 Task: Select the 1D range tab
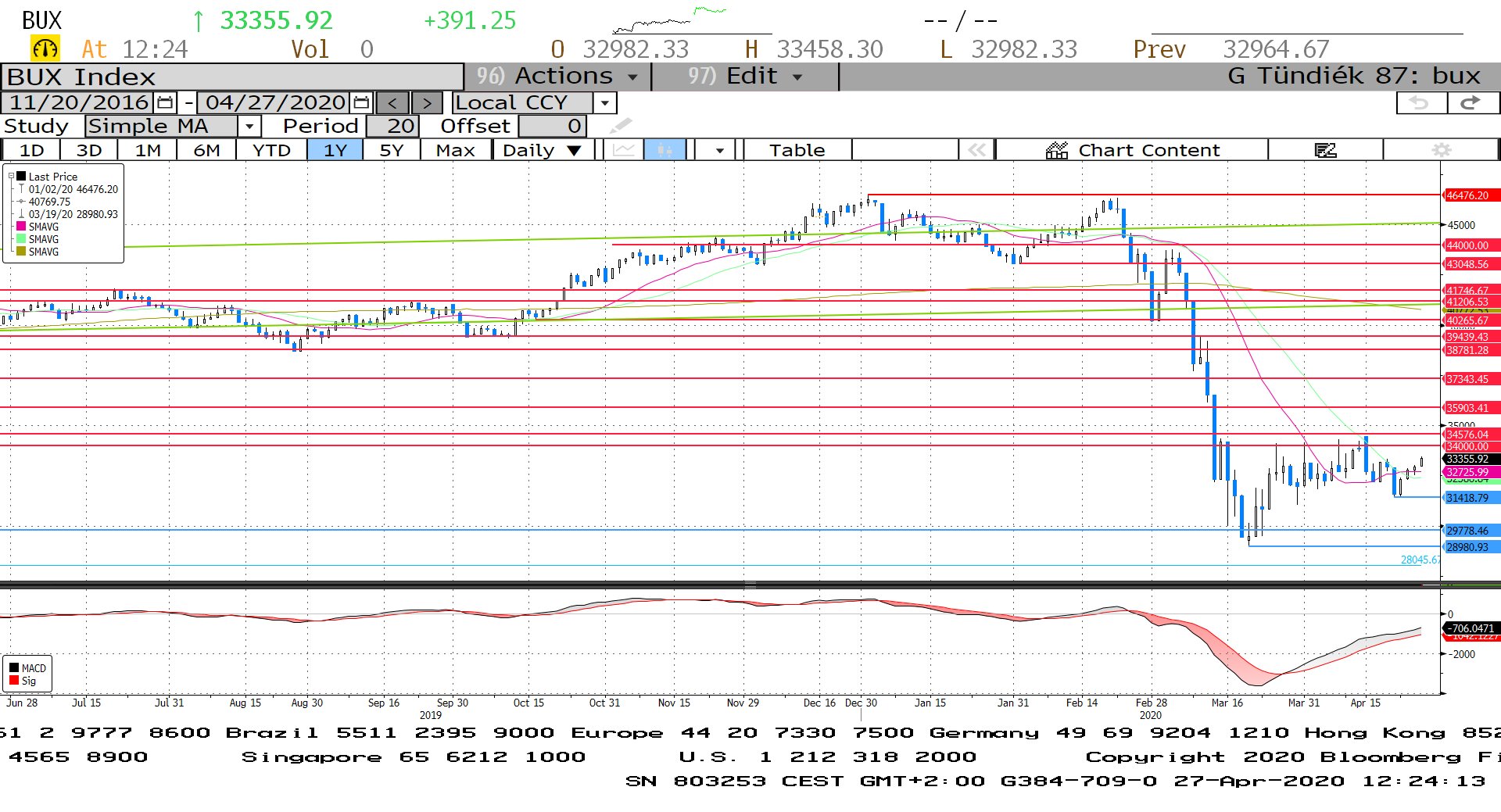32,150
